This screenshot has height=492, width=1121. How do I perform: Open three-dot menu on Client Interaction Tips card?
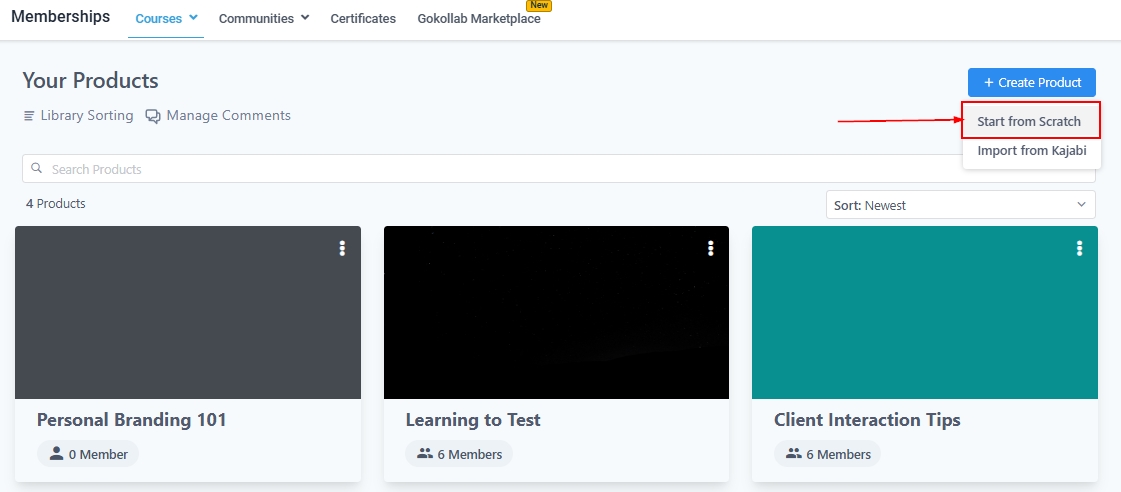[x=1079, y=248]
